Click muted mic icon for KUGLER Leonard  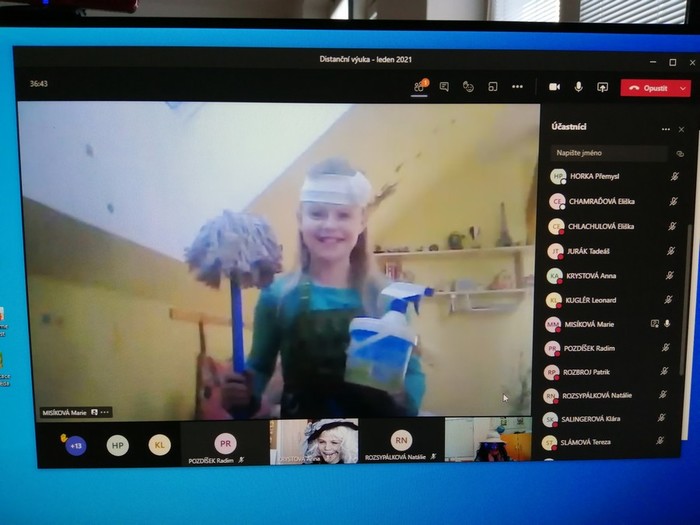(x=668, y=300)
